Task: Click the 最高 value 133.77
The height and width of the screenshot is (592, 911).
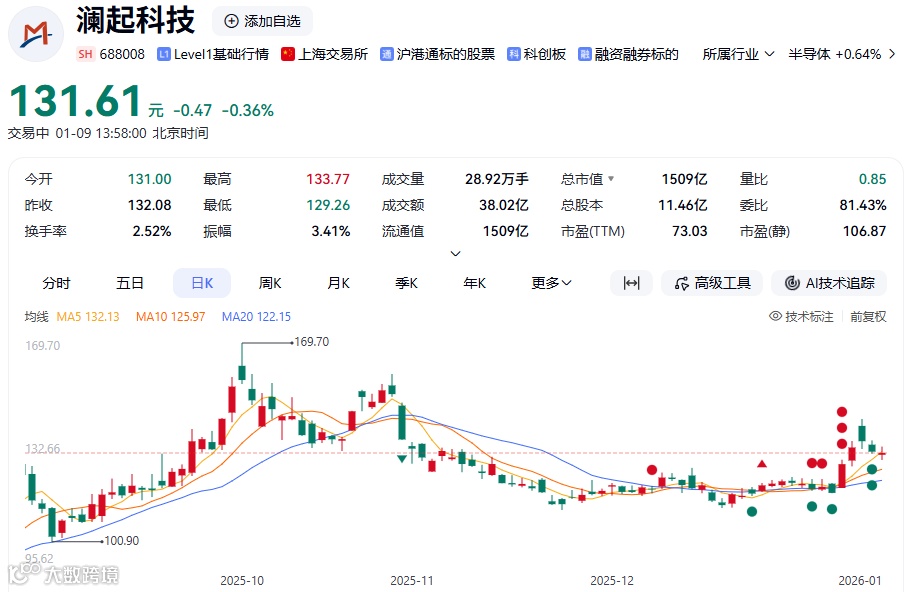Action: [x=328, y=179]
